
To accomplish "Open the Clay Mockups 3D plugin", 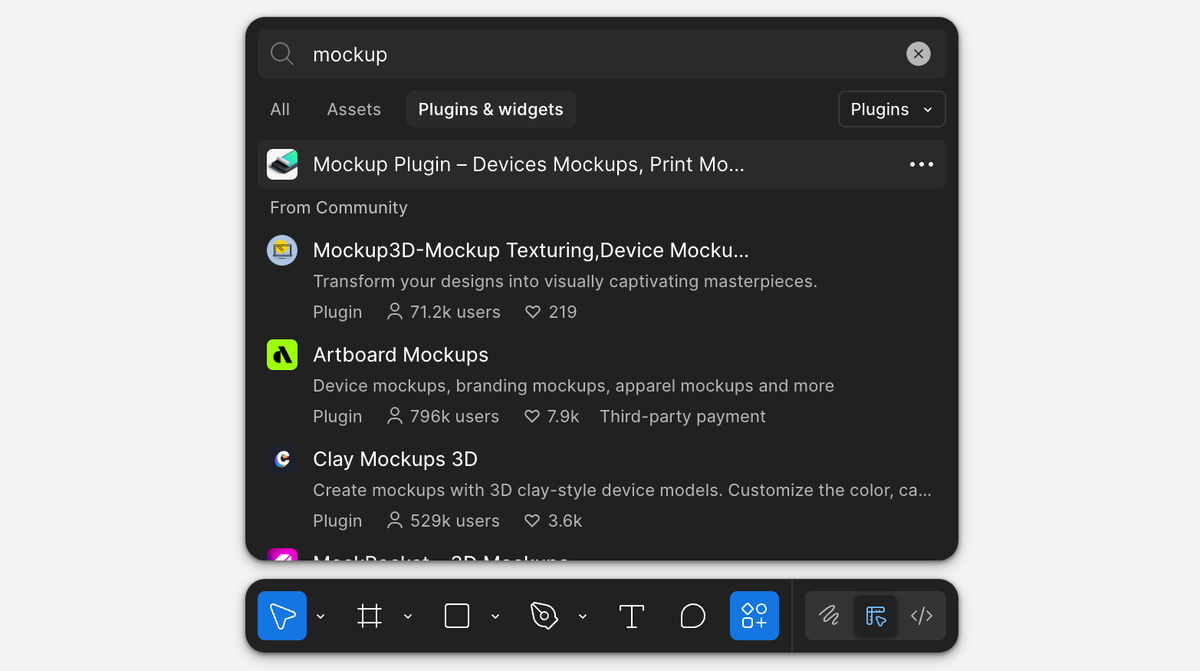I will pyautogui.click(x=395, y=459).
